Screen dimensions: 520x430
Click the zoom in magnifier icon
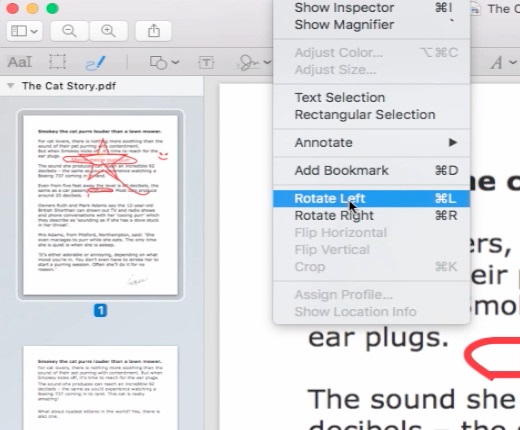coord(108,31)
